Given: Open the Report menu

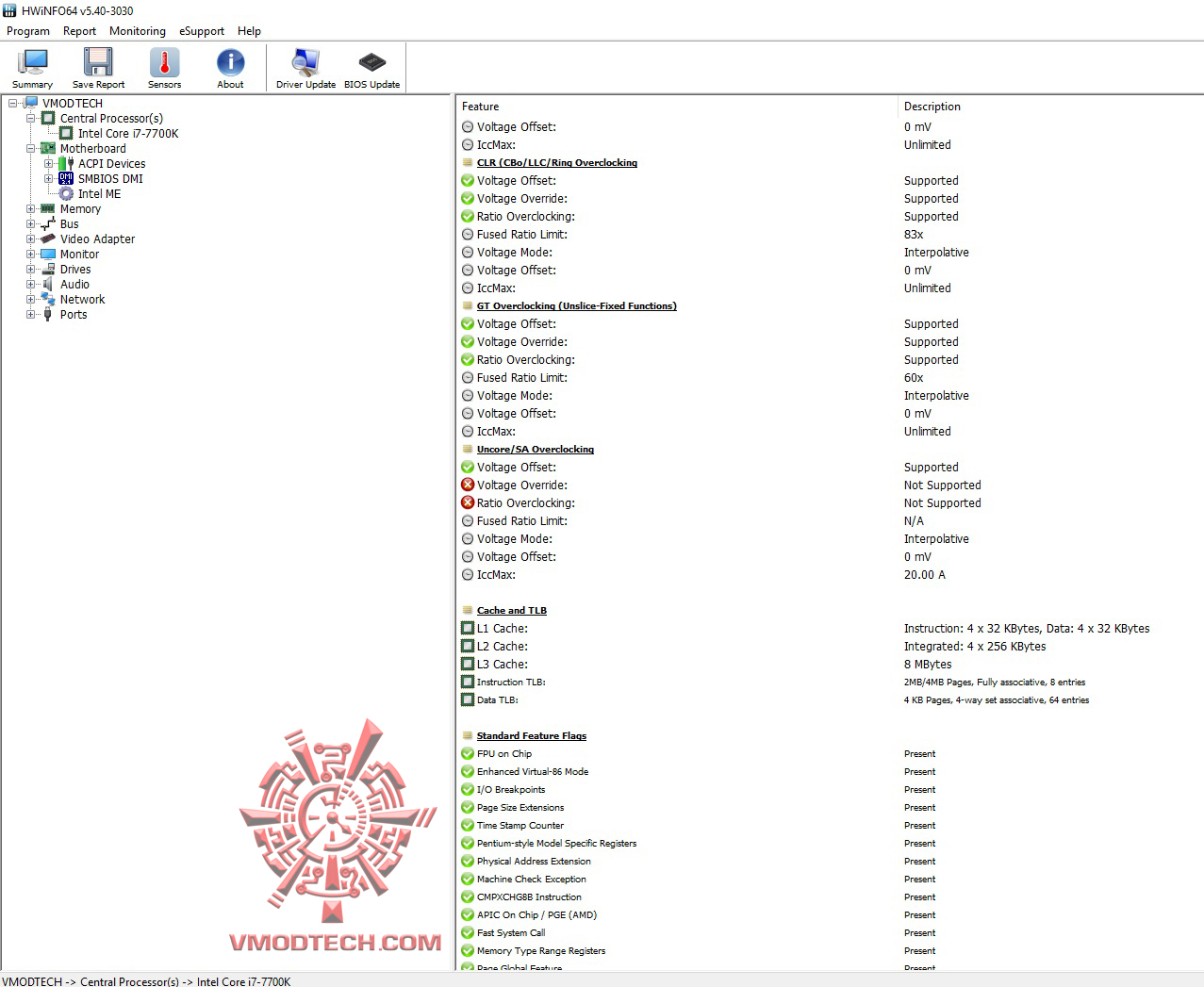Looking at the screenshot, I should [79, 31].
